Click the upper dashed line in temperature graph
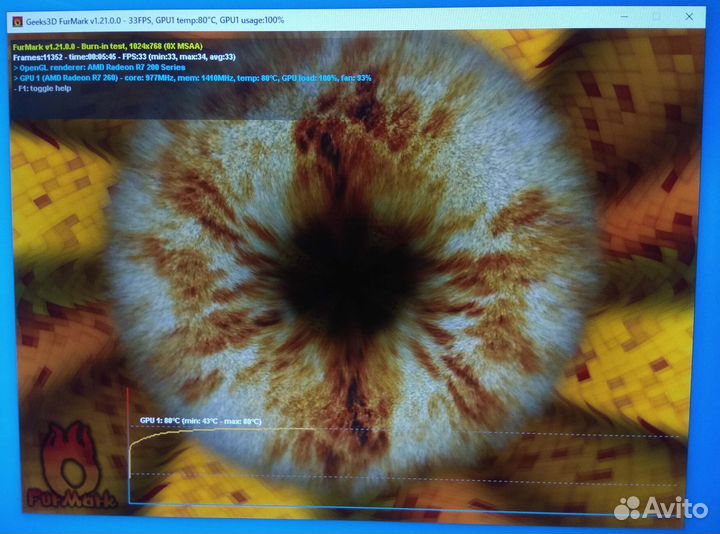Viewport: 720px width, 534px height. pos(500,435)
